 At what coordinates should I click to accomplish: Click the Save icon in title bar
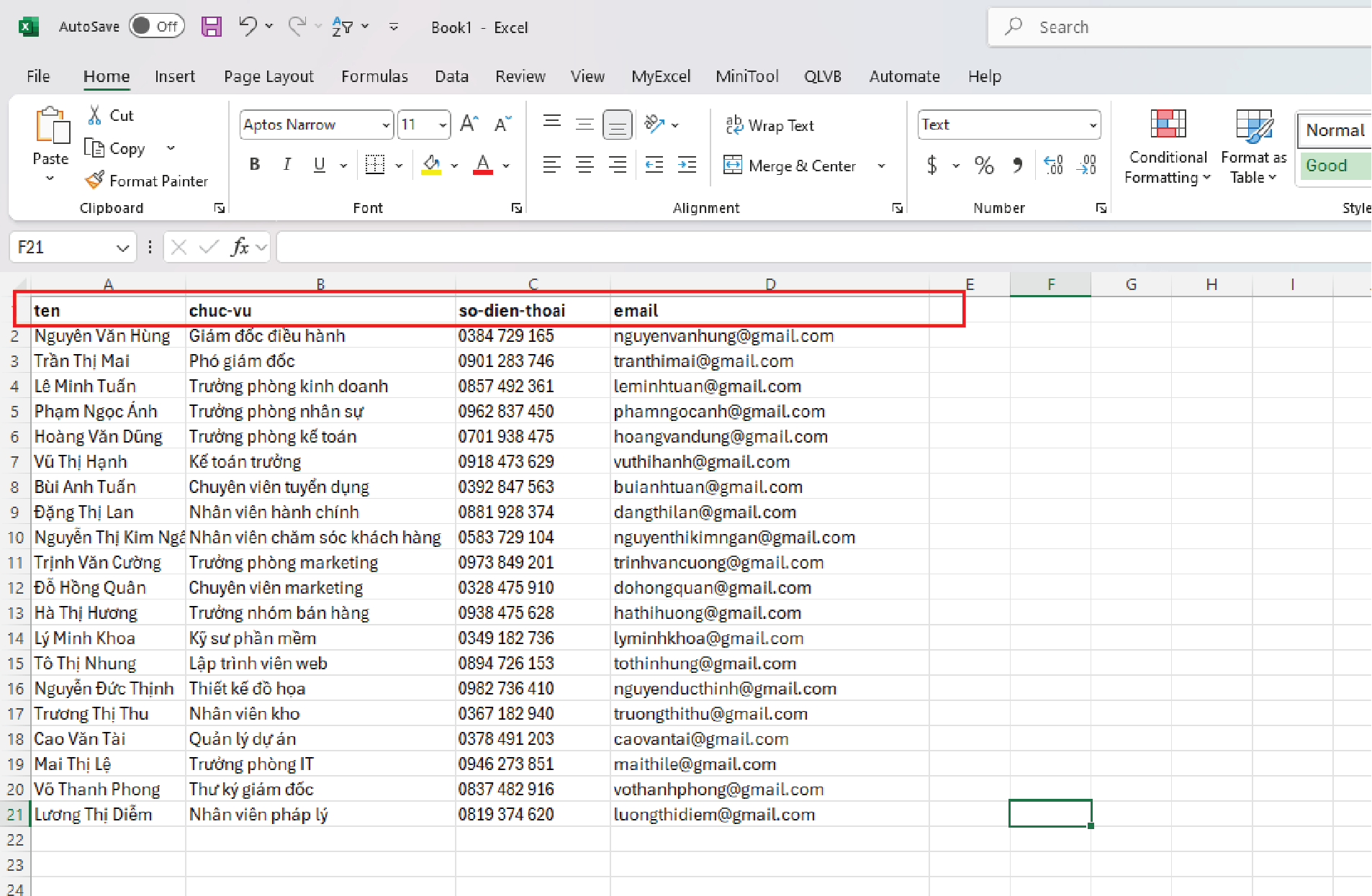click(x=211, y=27)
